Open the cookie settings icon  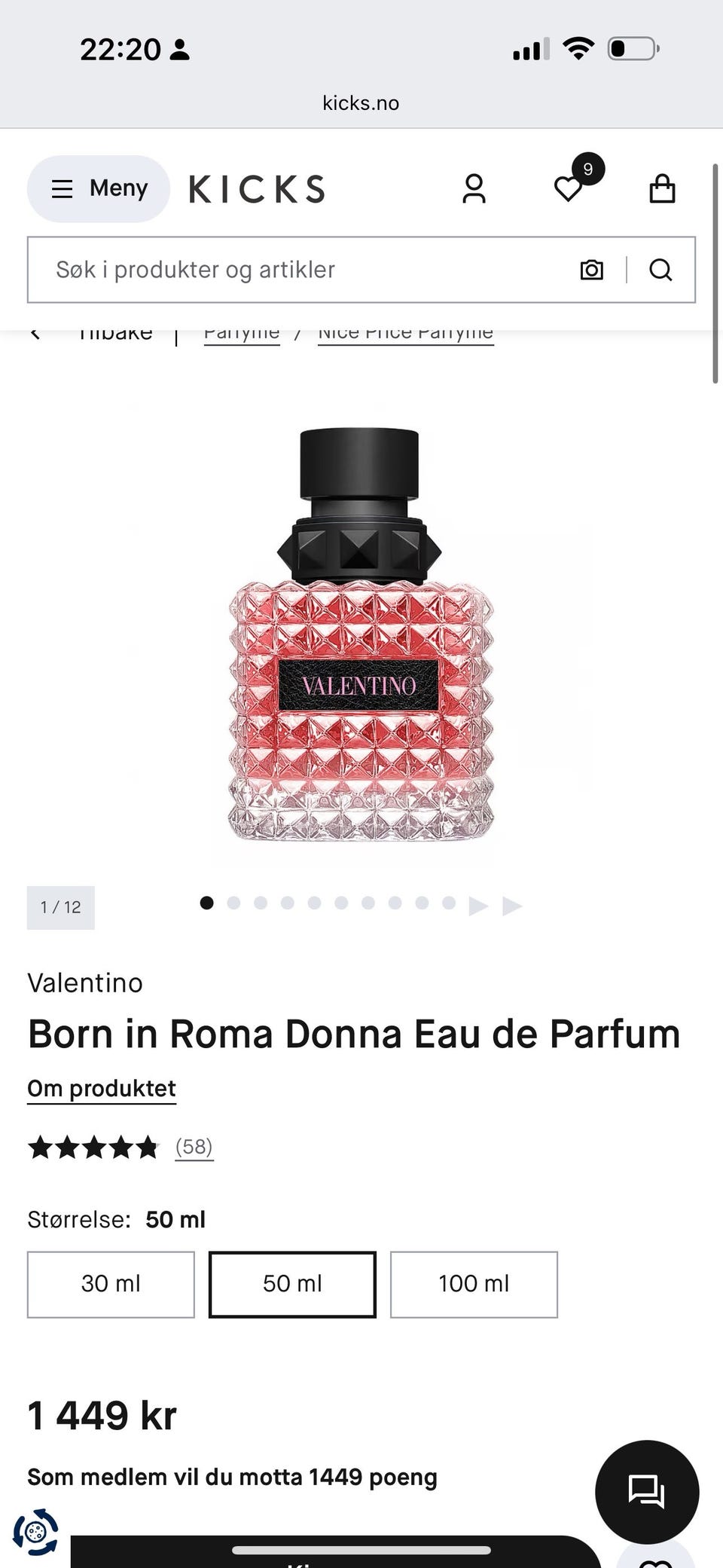[35, 1531]
